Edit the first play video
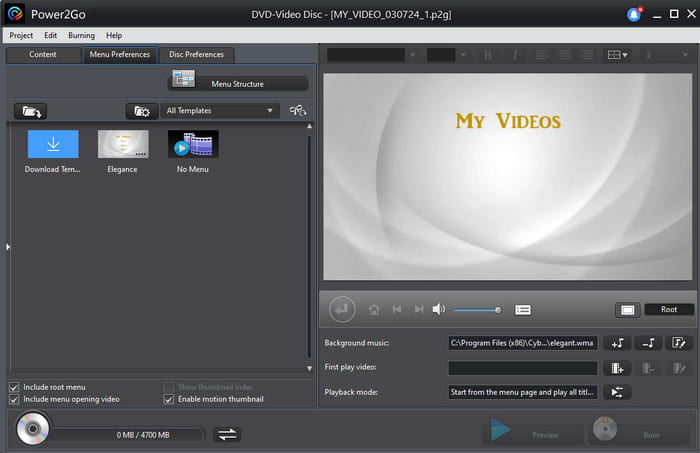The height and width of the screenshot is (453, 700). (679, 368)
